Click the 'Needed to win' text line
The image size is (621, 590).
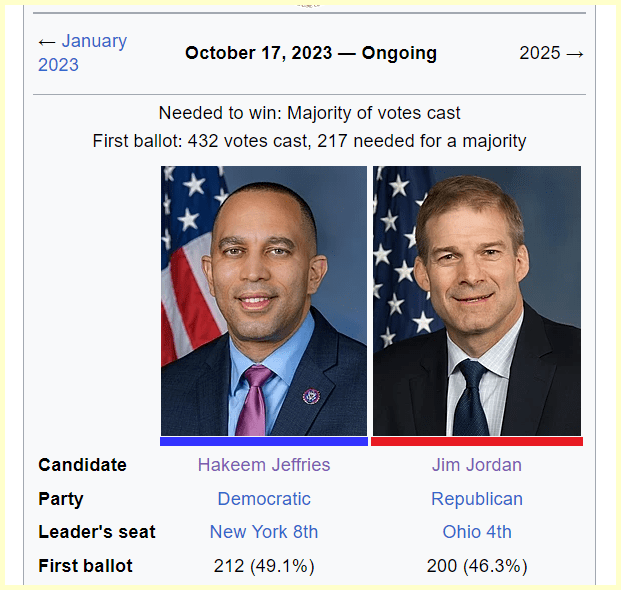310,113
